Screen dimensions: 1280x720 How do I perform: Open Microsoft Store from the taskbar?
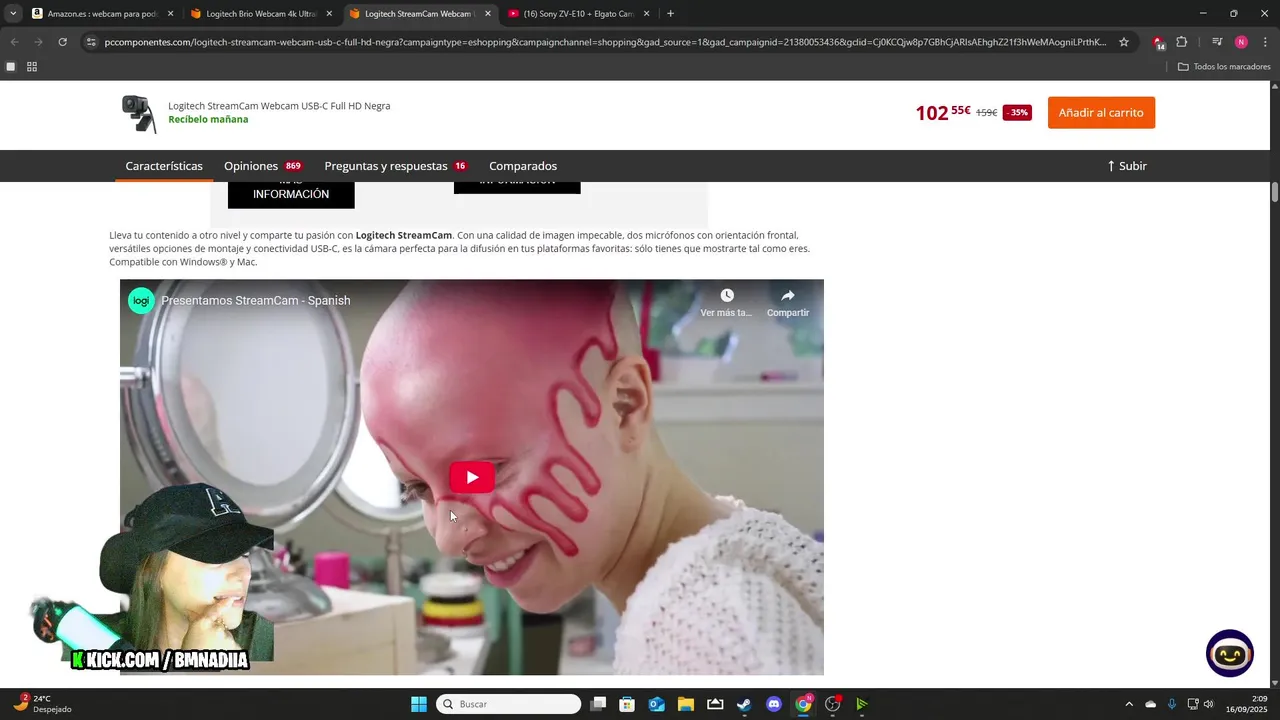627,704
